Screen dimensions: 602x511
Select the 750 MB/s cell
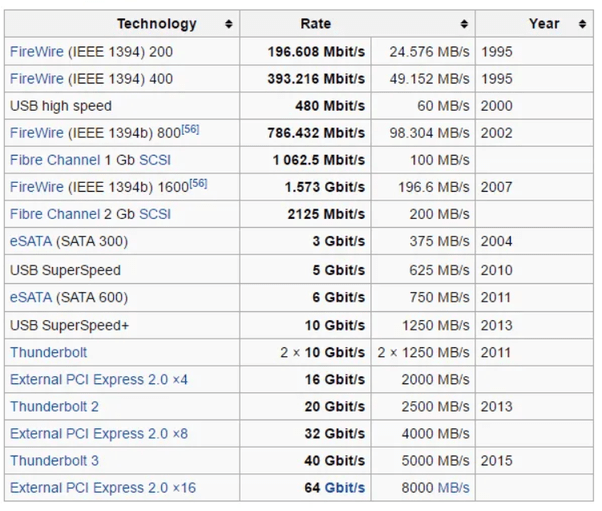423,298
